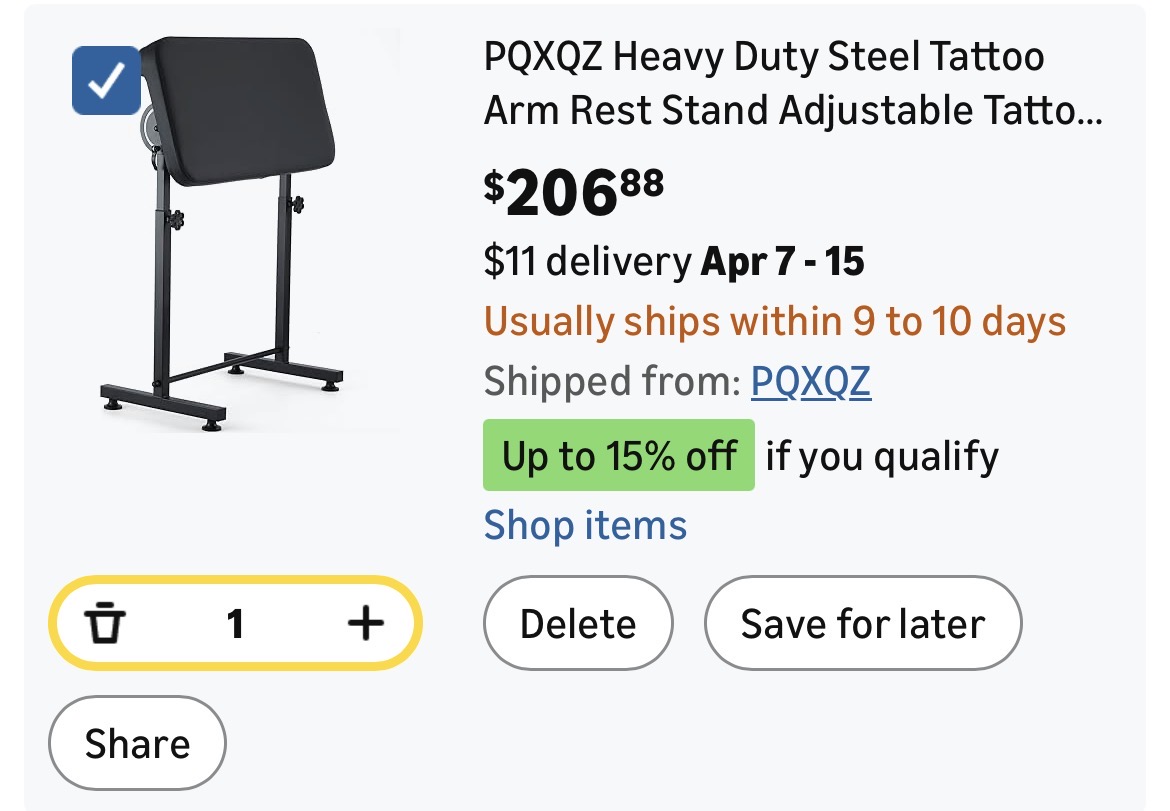Increase quantity with the plus icon

coord(366,625)
